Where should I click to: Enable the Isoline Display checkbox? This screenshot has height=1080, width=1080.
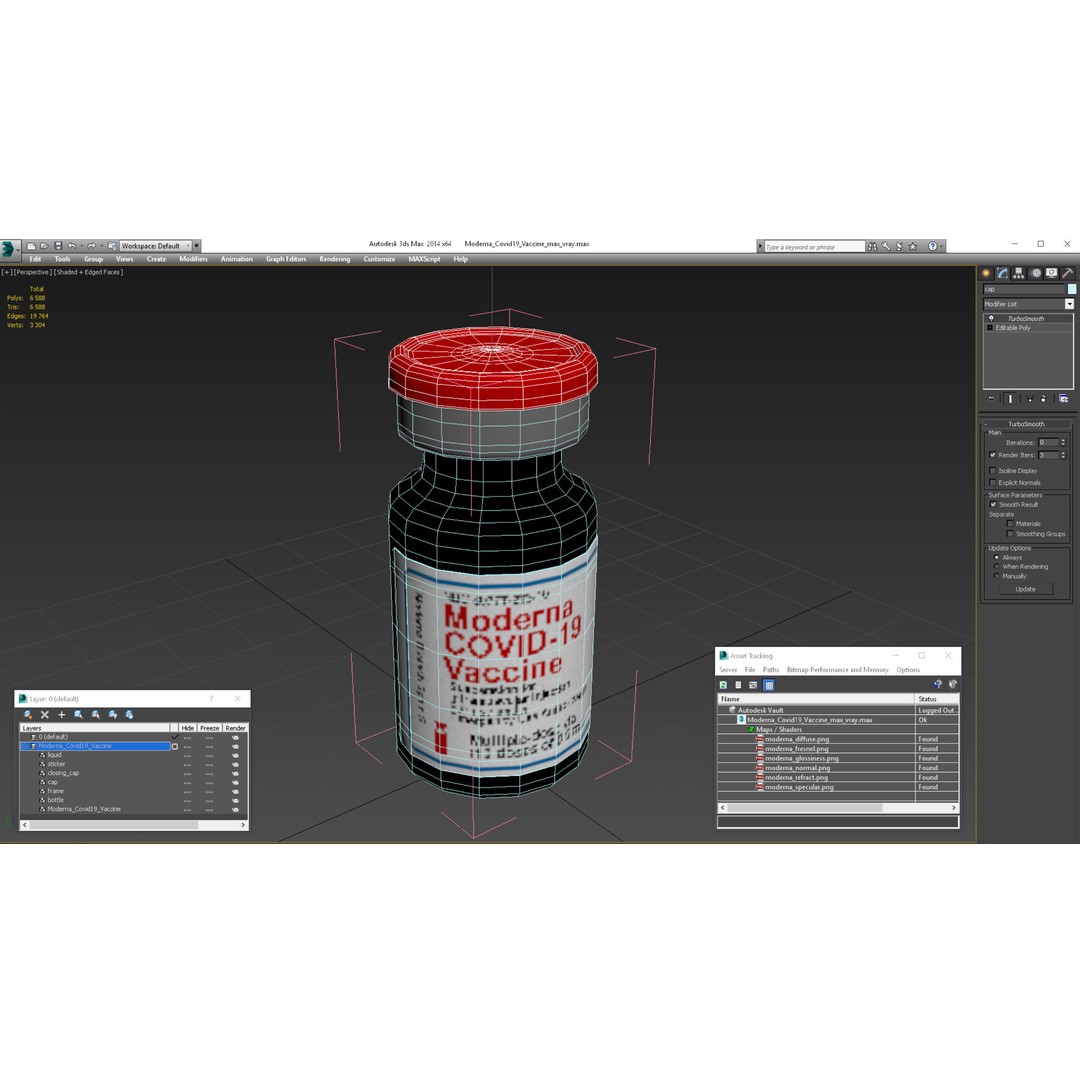tap(993, 470)
